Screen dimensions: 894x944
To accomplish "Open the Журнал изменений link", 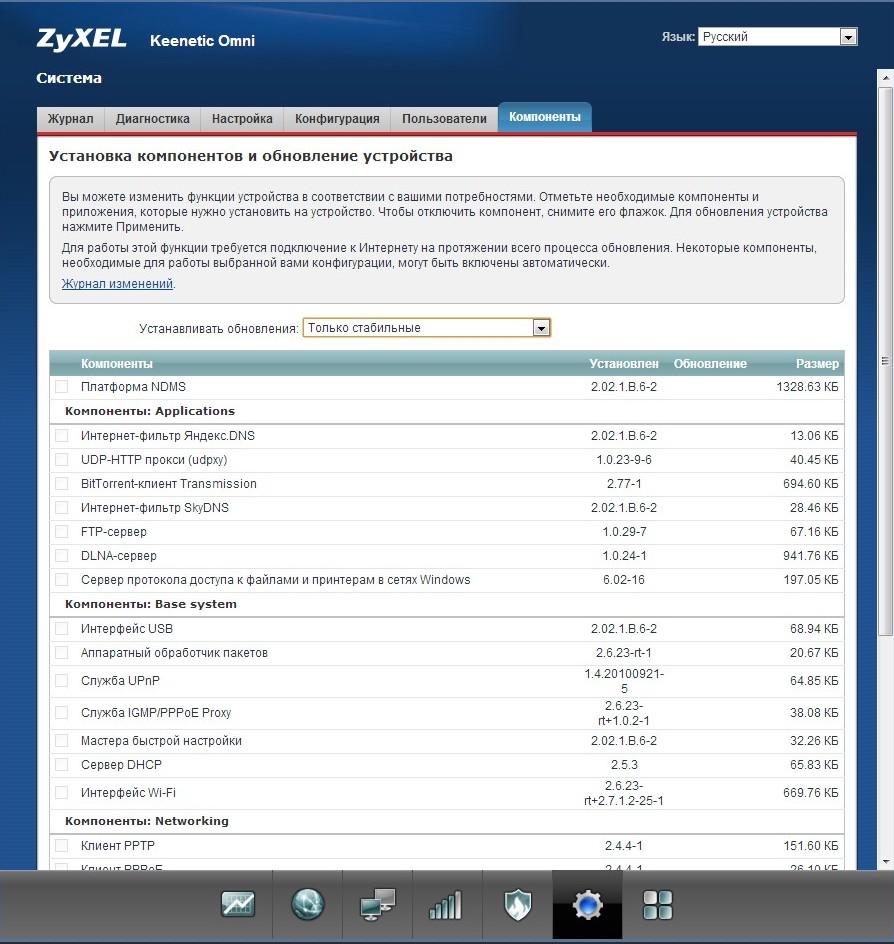I will (117, 284).
